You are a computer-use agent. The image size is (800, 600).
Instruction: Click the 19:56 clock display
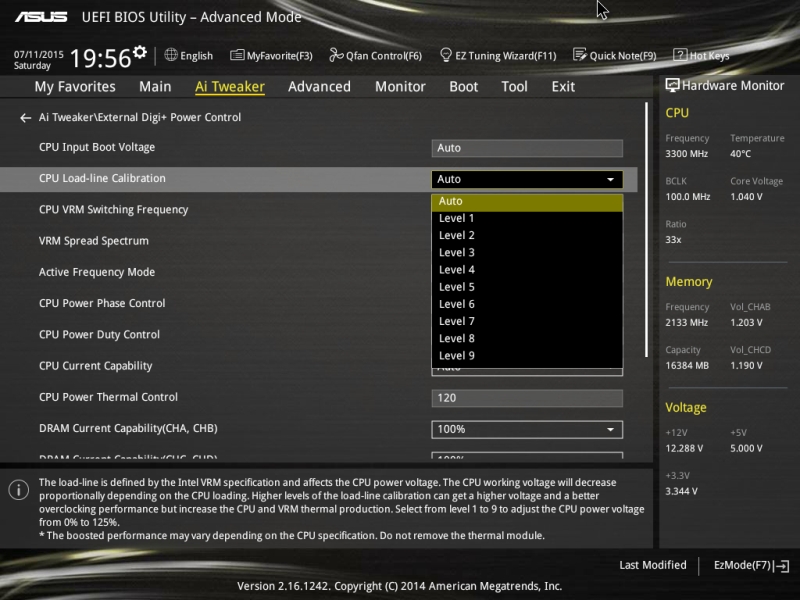click(101, 58)
